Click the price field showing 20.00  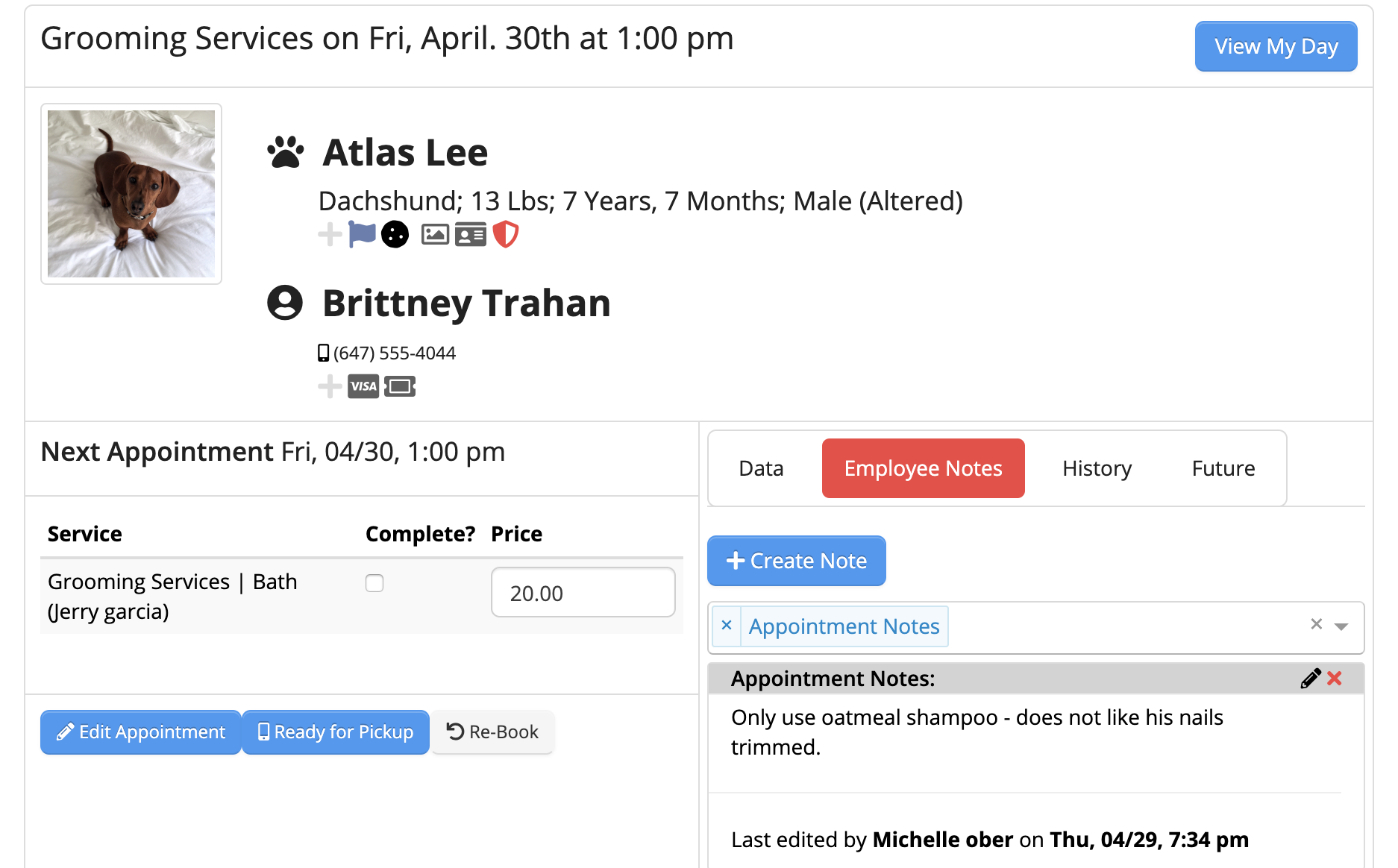click(x=583, y=593)
